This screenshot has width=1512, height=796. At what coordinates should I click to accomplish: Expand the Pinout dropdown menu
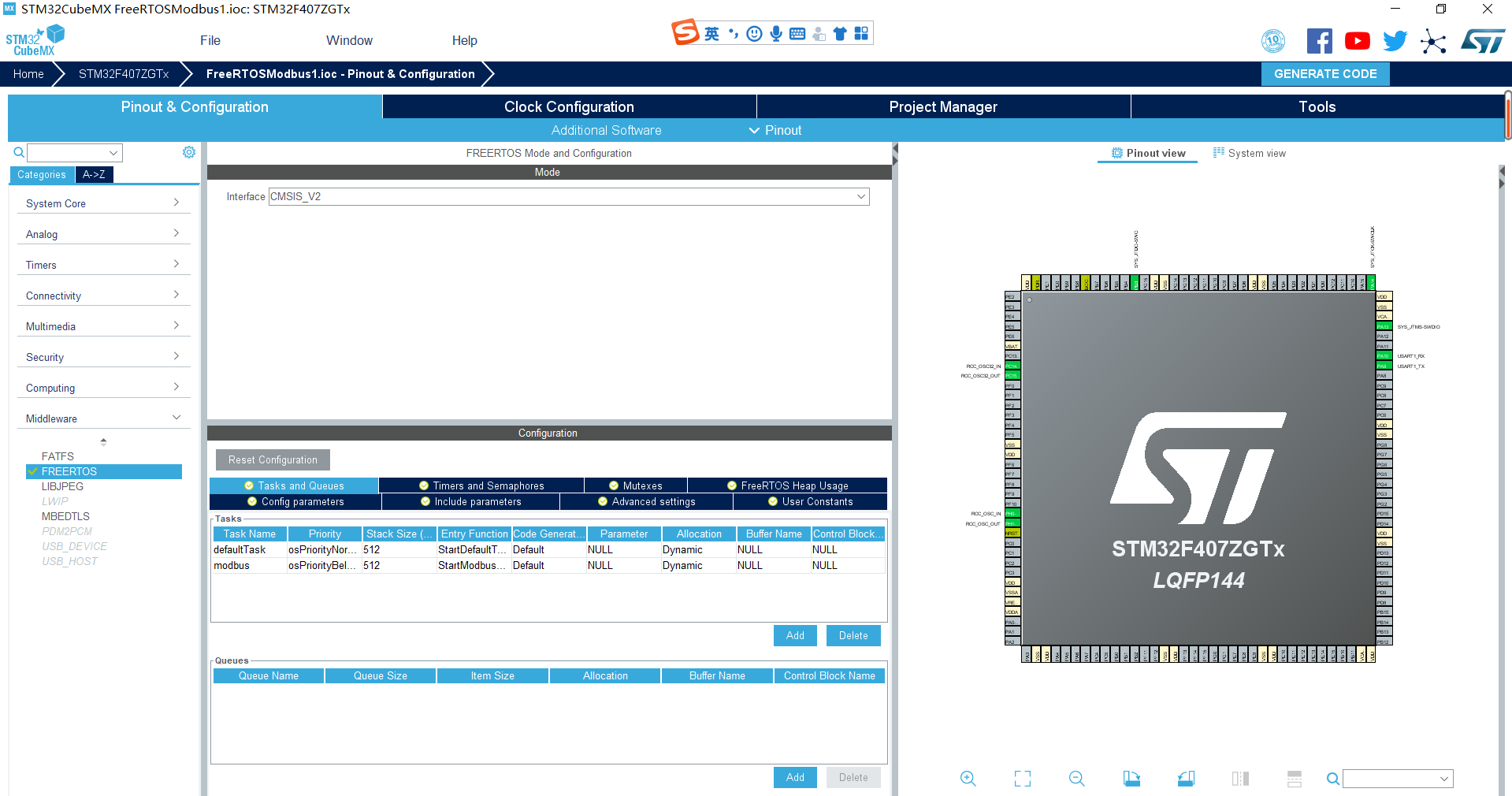click(x=775, y=130)
